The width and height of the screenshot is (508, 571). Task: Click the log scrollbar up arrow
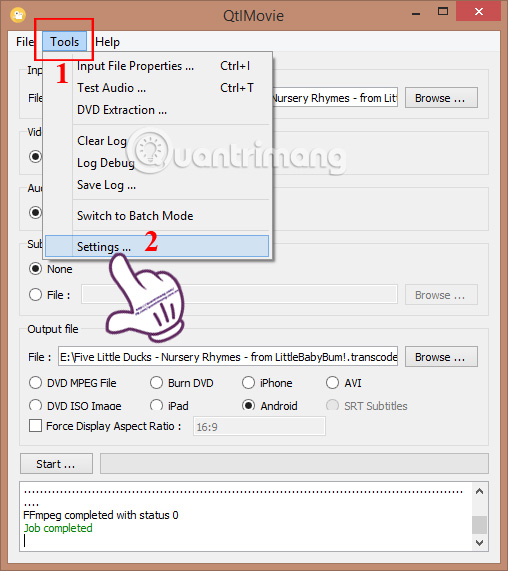pyautogui.click(x=479, y=492)
